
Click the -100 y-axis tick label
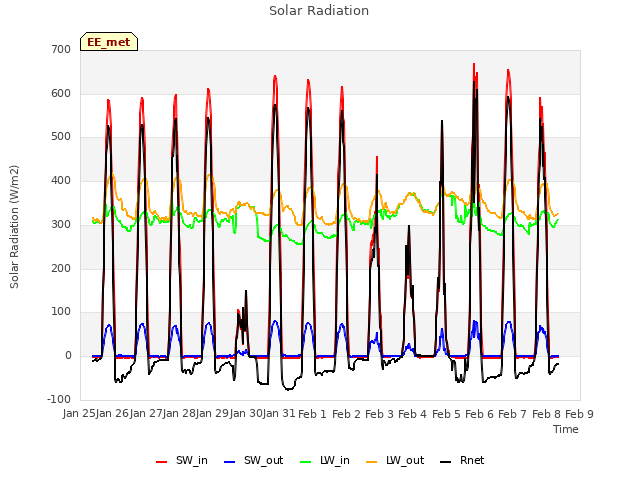point(59,399)
